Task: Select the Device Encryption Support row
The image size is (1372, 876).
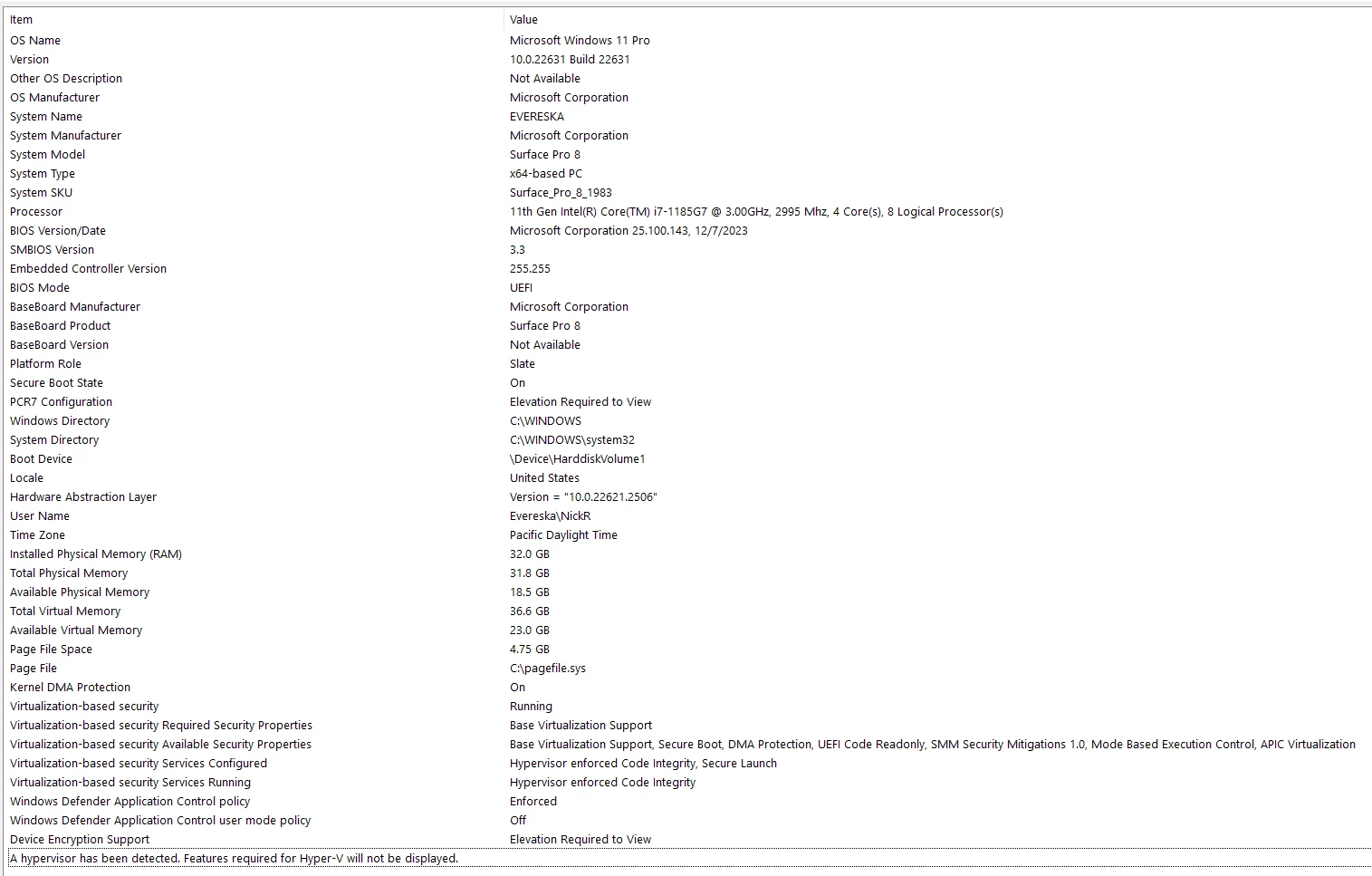Action: (686, 839)
